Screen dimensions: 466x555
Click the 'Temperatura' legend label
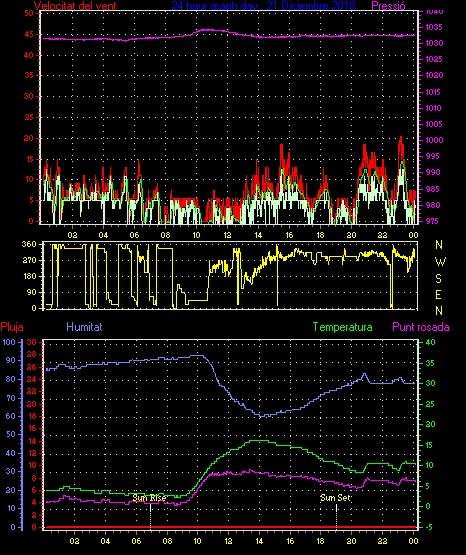pyautogui.click(x=343, y=327)
